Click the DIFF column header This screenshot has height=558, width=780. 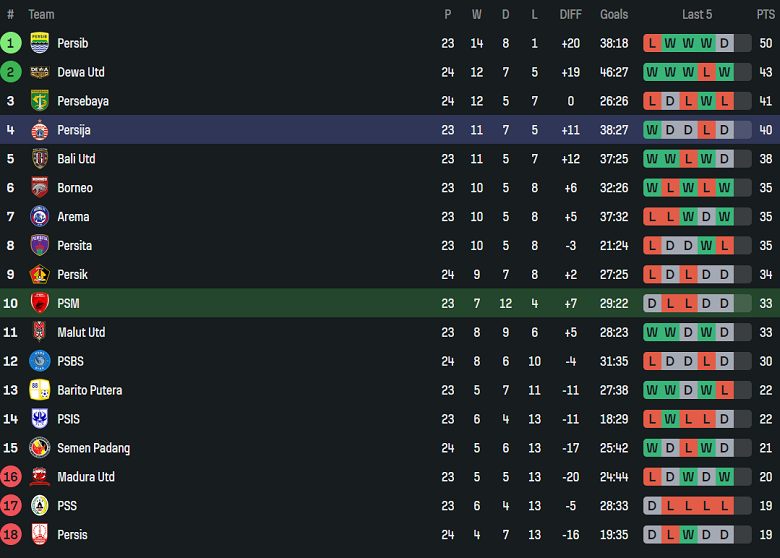[x=570, y=14]
